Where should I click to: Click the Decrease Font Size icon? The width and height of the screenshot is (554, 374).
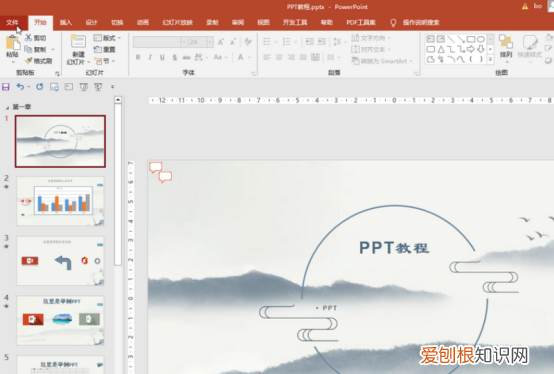233,42
